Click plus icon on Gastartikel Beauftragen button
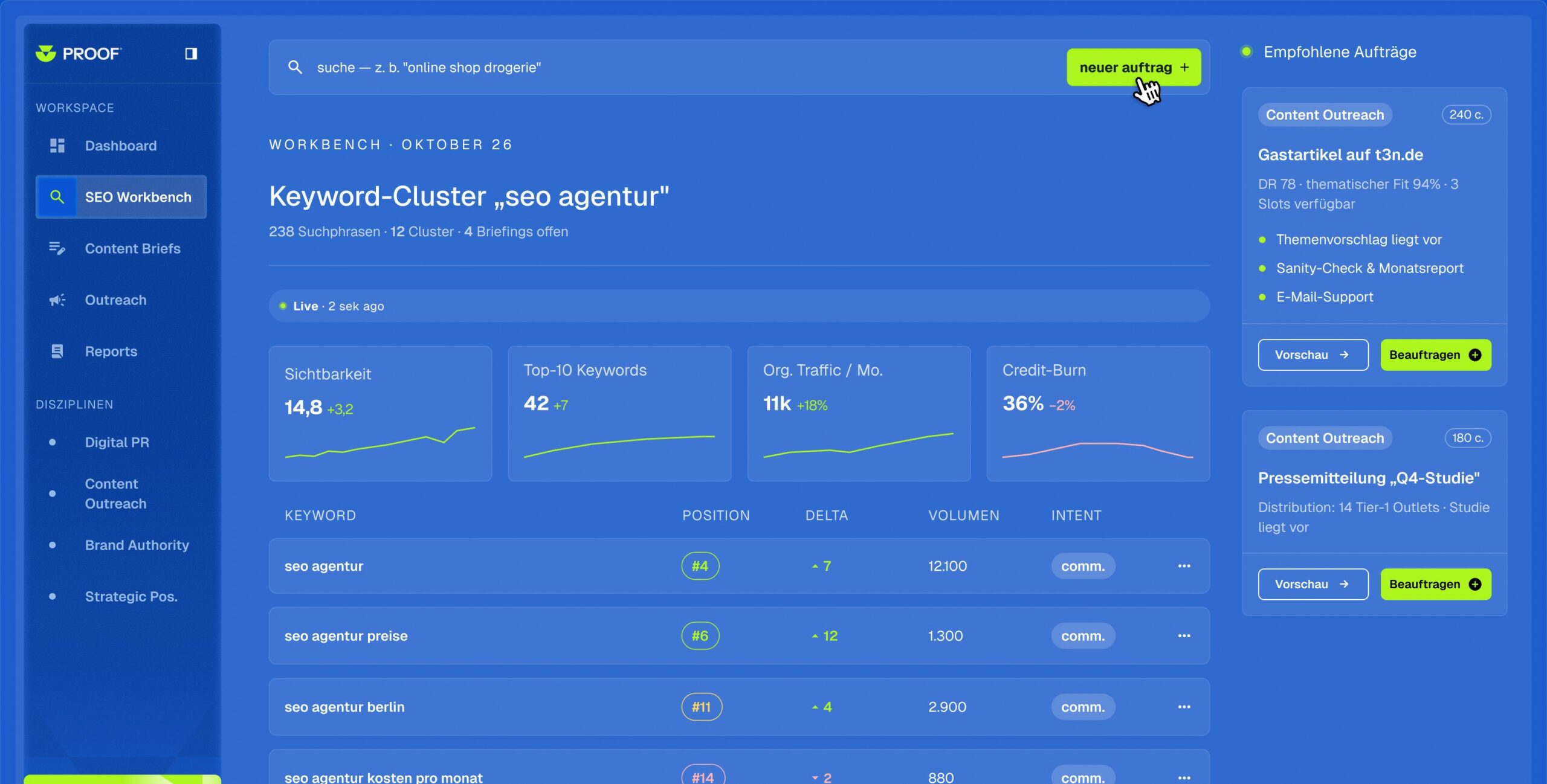The width and height of the screenshot is (1547, 784). click(x=1475, y=355)
